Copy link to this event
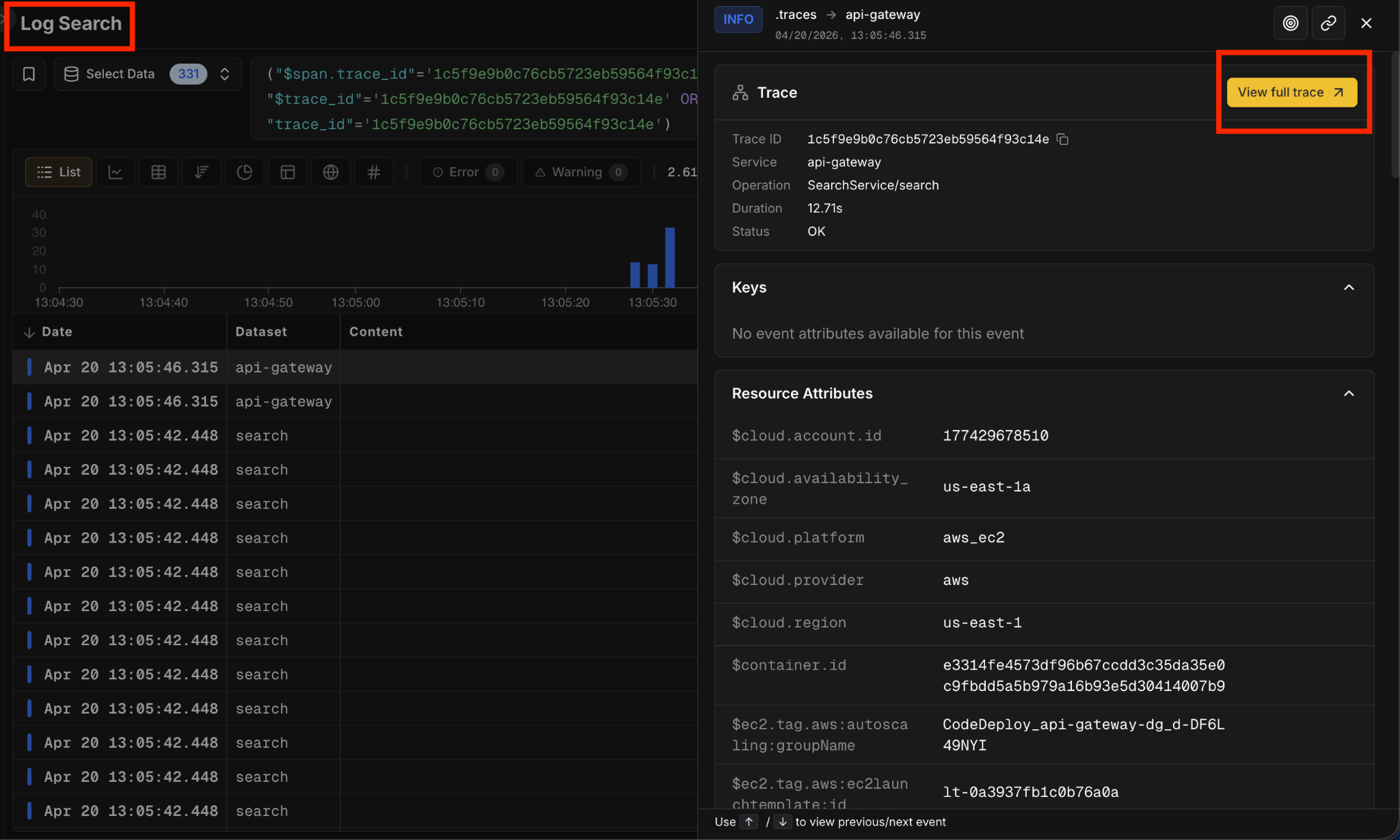The width and height of the screenshot is (1400, 840). 1328,23
